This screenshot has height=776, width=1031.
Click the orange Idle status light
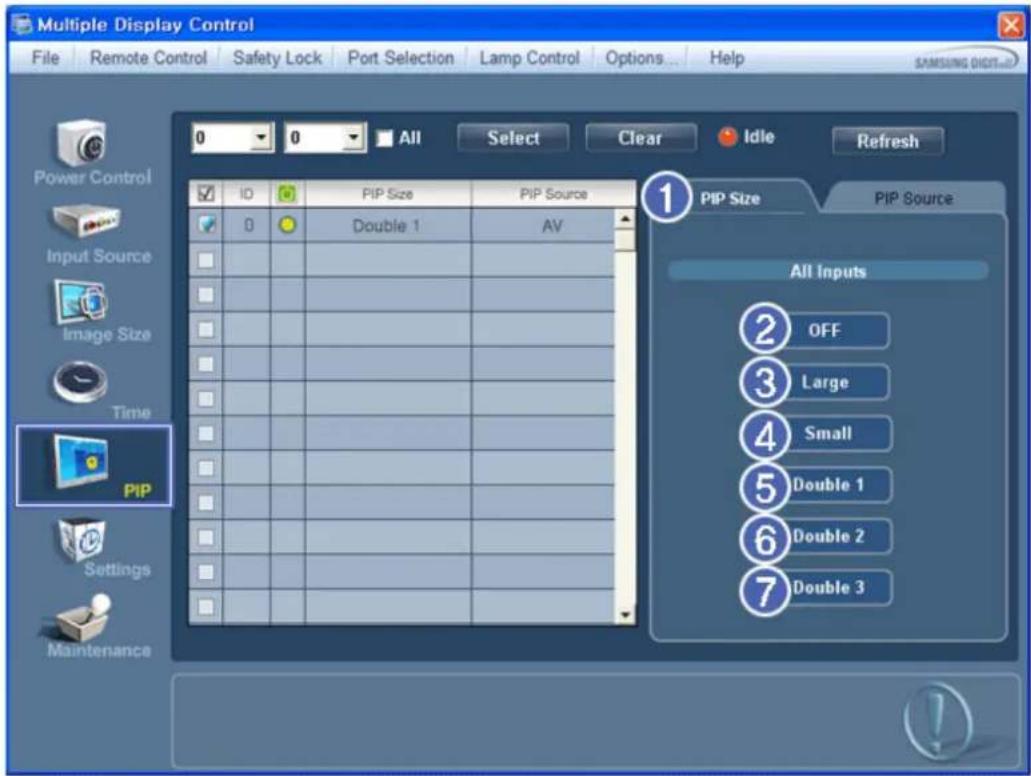727,137
